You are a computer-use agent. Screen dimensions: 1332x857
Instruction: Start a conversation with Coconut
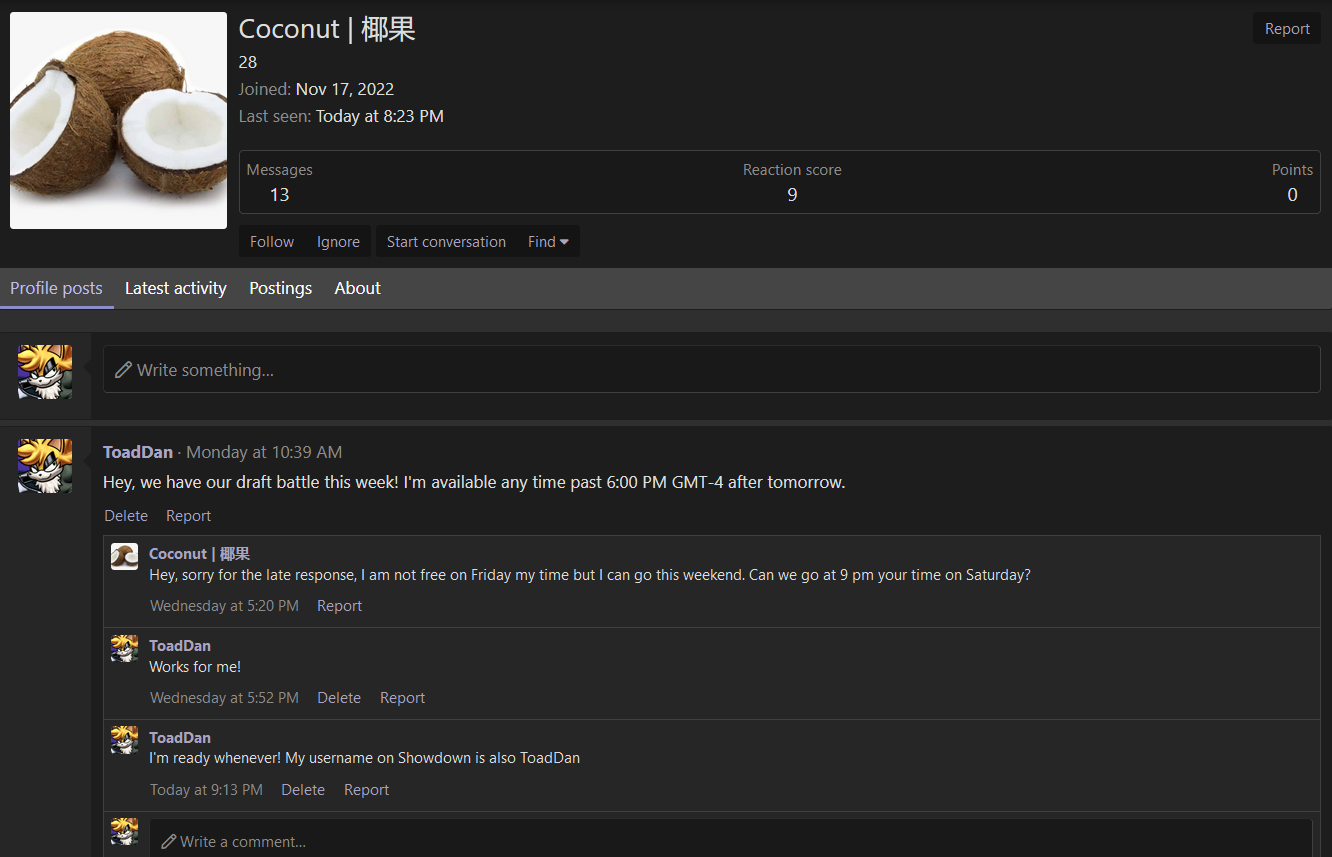[x=446, y=241]
